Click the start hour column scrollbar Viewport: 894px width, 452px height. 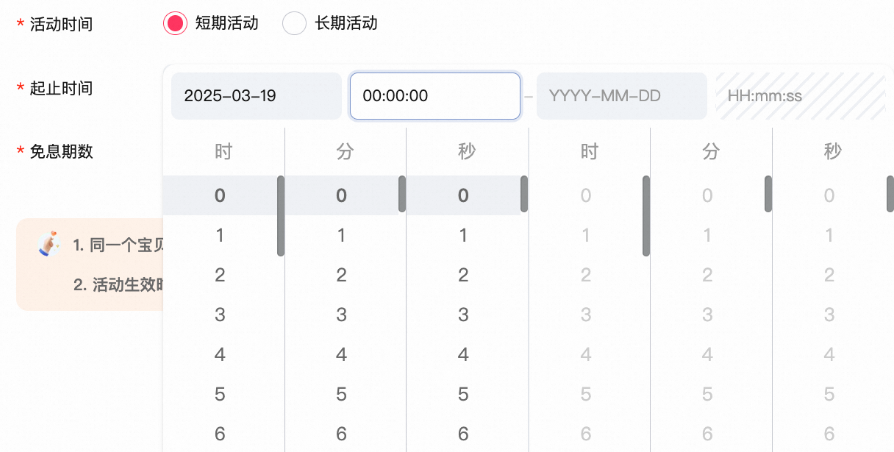[x=281, y=215]
